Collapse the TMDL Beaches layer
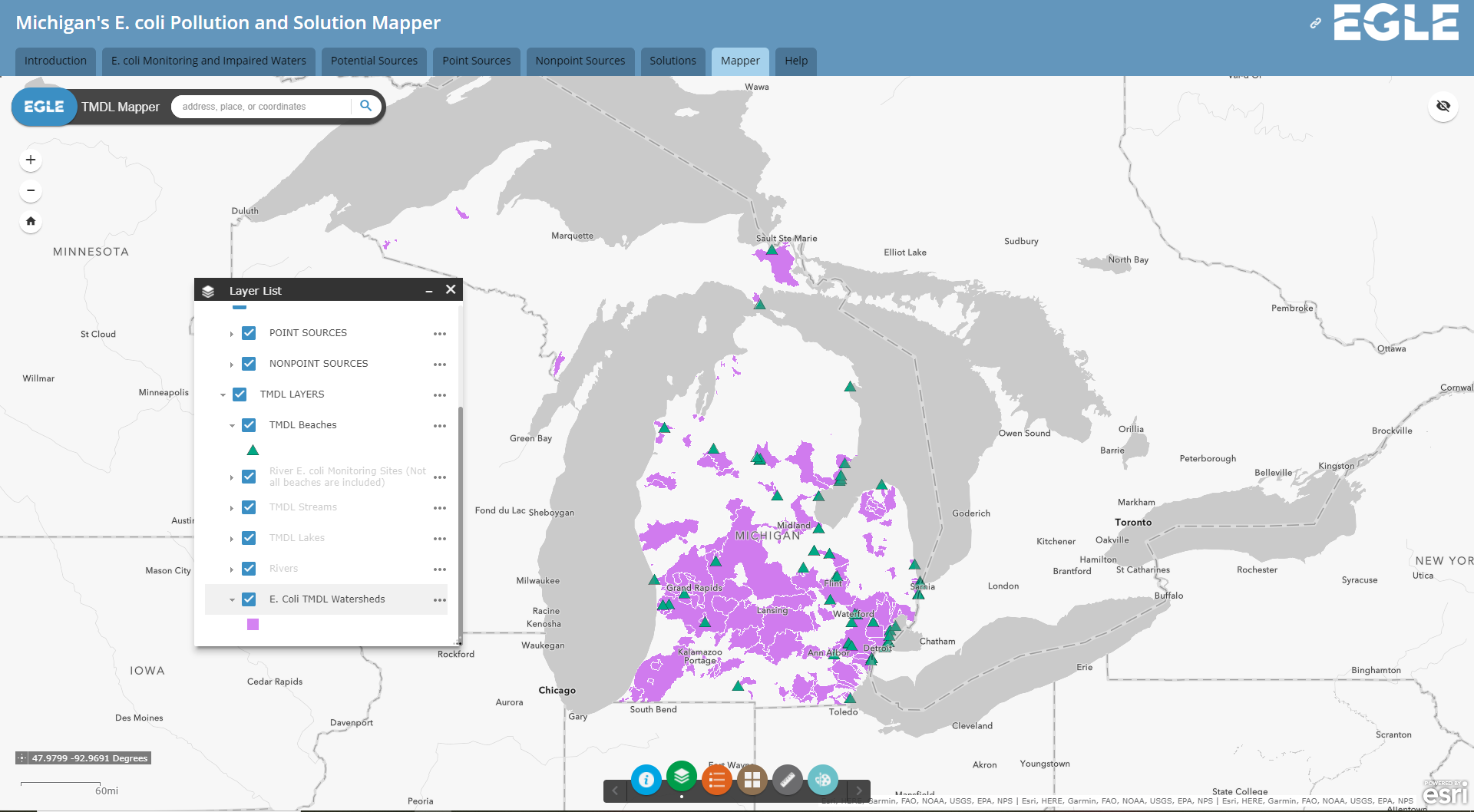Screen dimensions: 1474x812 tap(233, 425)
